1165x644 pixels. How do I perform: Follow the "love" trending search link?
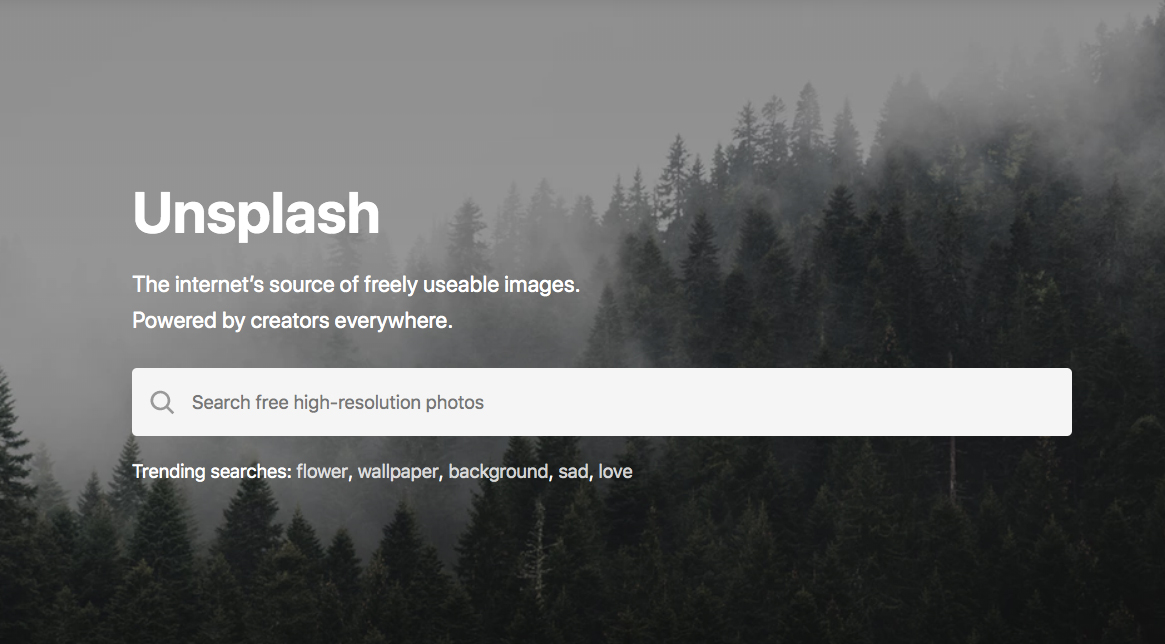(615, 472)
